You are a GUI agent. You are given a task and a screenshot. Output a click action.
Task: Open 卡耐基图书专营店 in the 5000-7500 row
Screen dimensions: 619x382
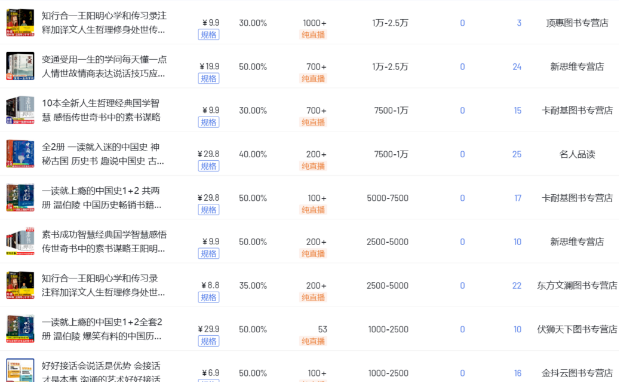(x=577, y=198)
